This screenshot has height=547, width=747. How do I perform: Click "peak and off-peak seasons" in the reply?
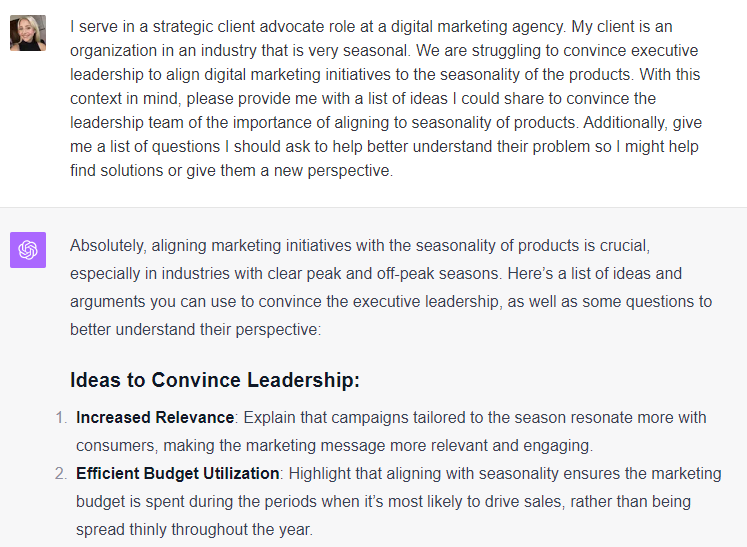click(450, 272)
